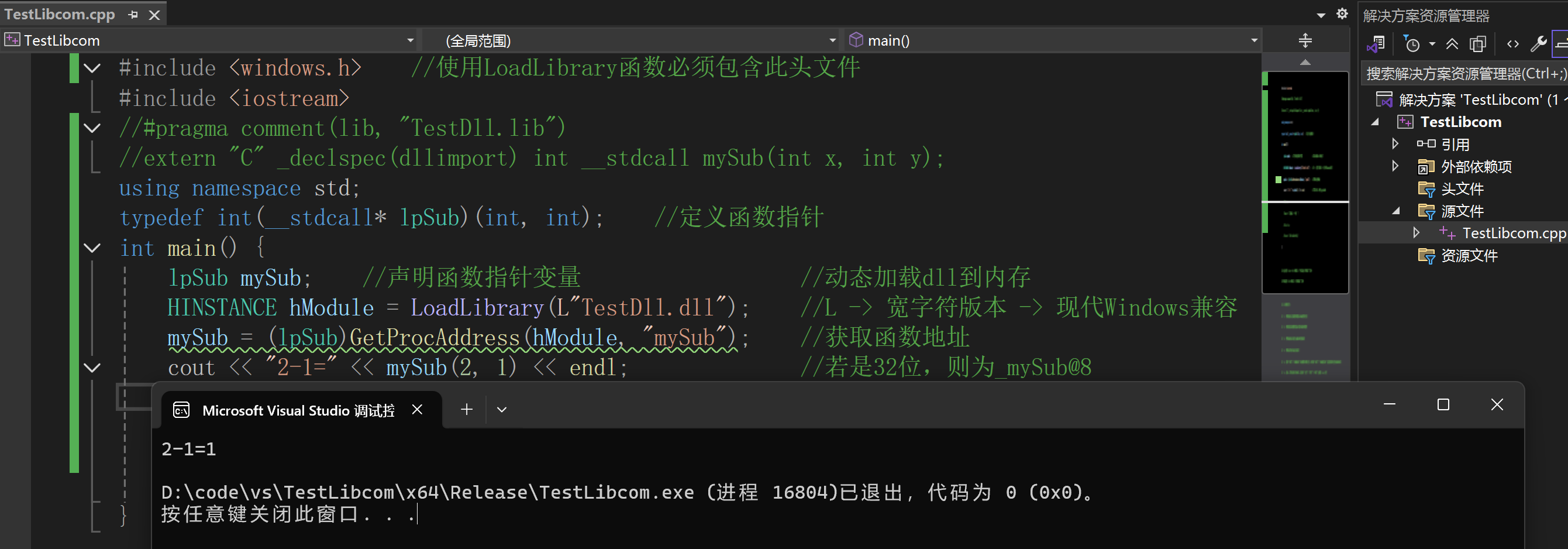Click the show all files icon
1568x549 pixels.
tap(1477, 44)
